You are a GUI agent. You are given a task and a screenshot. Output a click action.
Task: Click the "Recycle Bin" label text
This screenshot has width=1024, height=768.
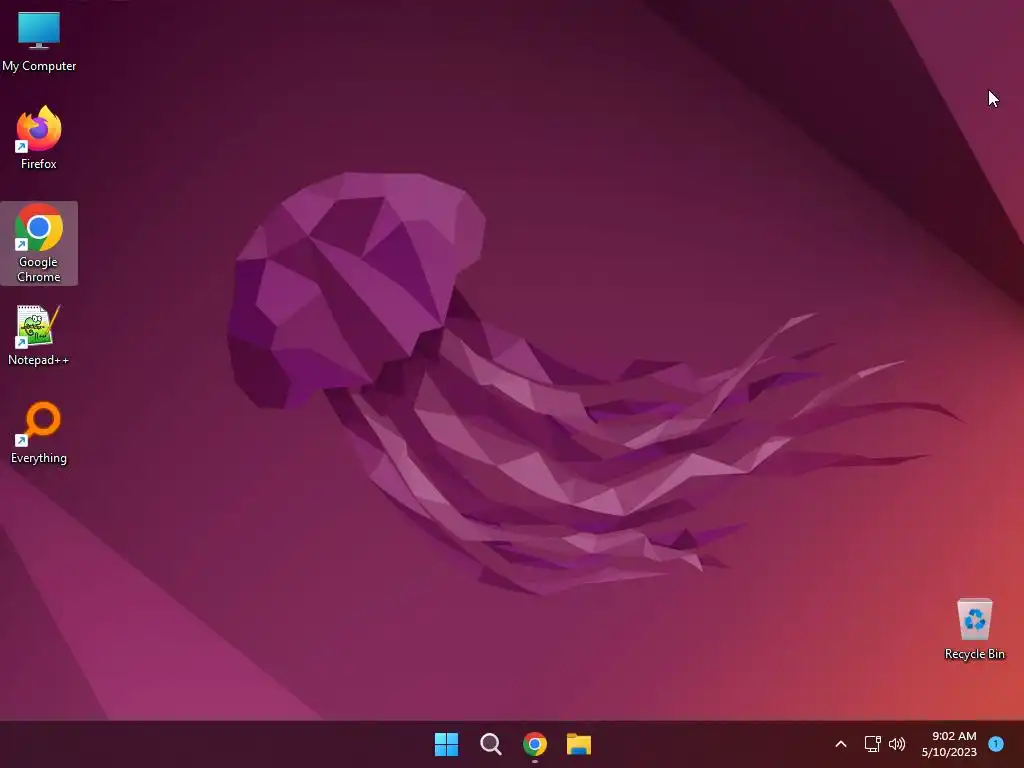[974, 654]
